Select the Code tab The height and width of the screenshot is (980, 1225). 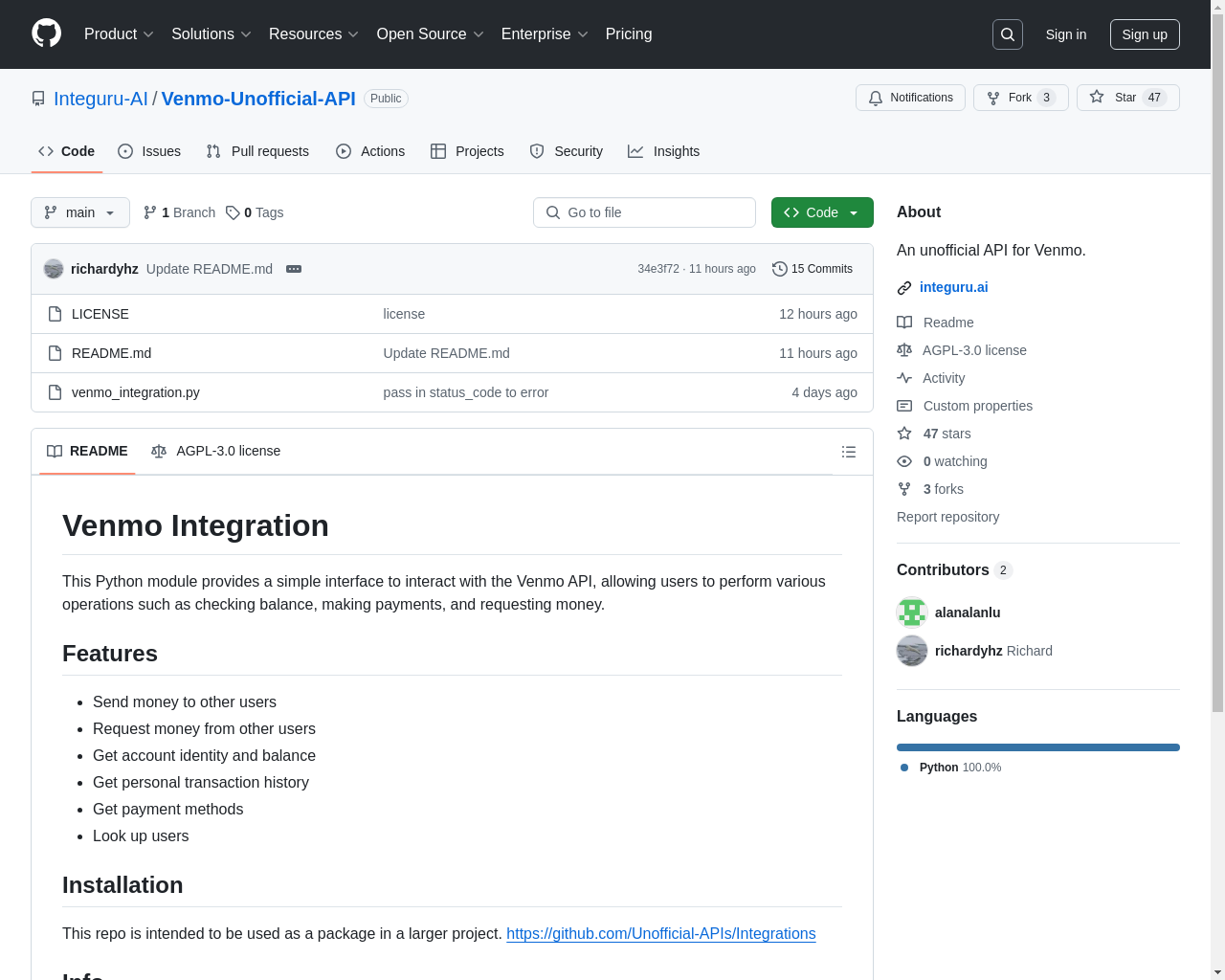click(x=66, y=151)
